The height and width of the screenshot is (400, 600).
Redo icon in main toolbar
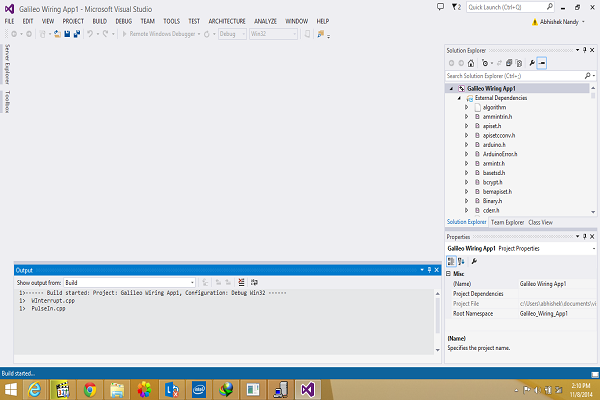[106, 34]
